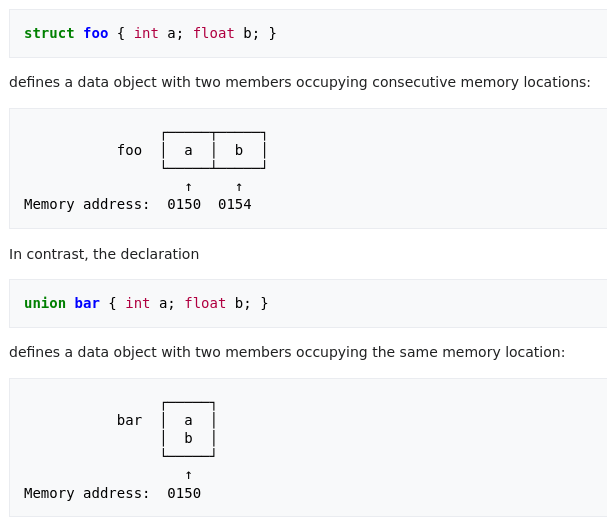607x525 pixels.
Task: Click the 'float' type in union bar code
Action: [205, 303]
